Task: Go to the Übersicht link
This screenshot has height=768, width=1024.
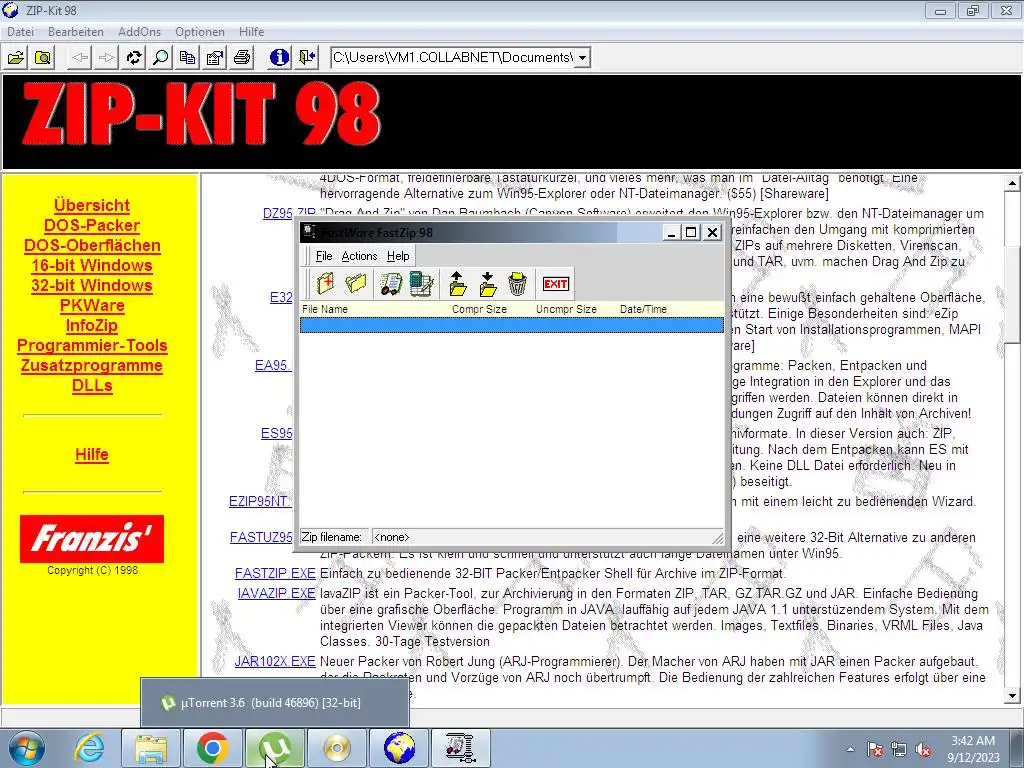Action: click(x=92, y=205)
